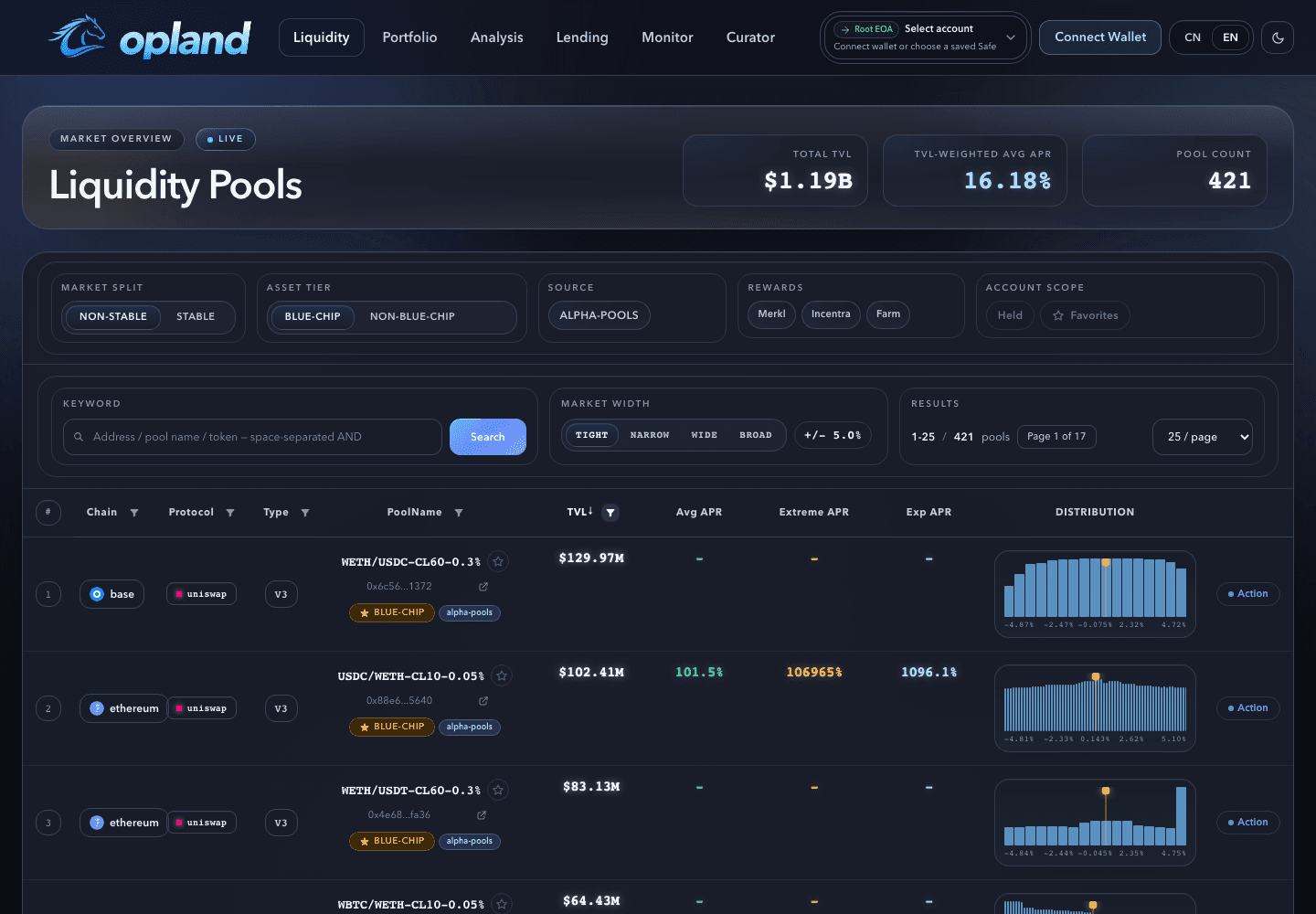1316x914 pixels.
Task: Click the LIVE status badge
Action: pos(225,139)
